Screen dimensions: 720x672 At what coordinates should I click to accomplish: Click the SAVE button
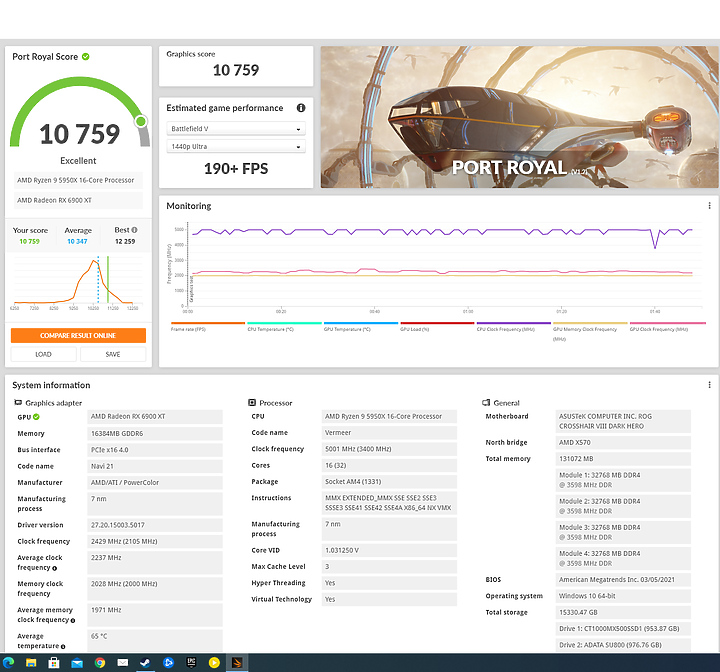113,354
